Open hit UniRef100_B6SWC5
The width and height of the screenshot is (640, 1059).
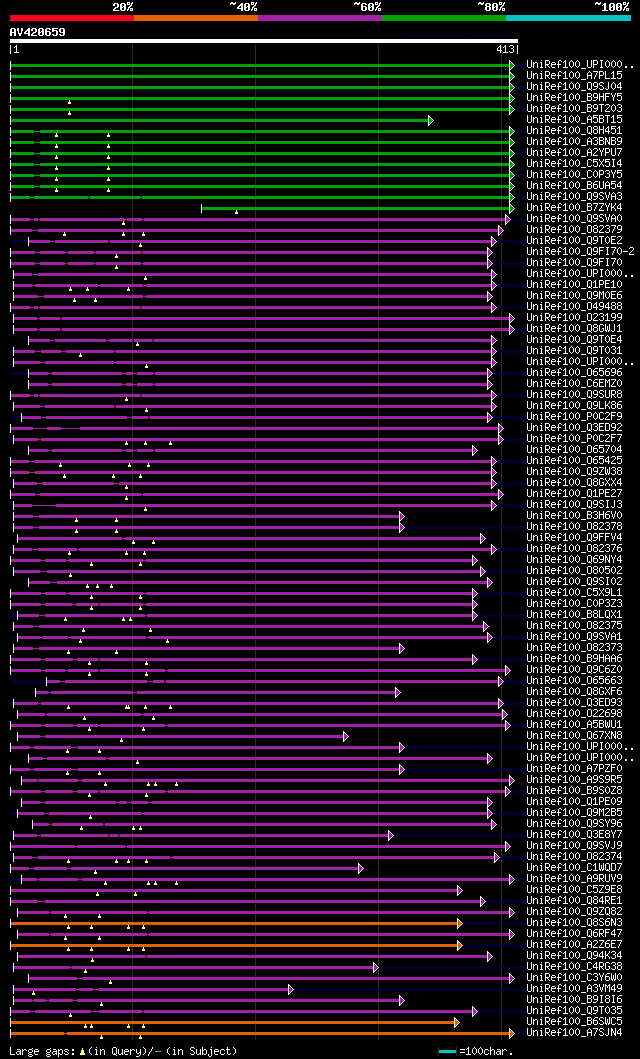tap(575, 1021)
